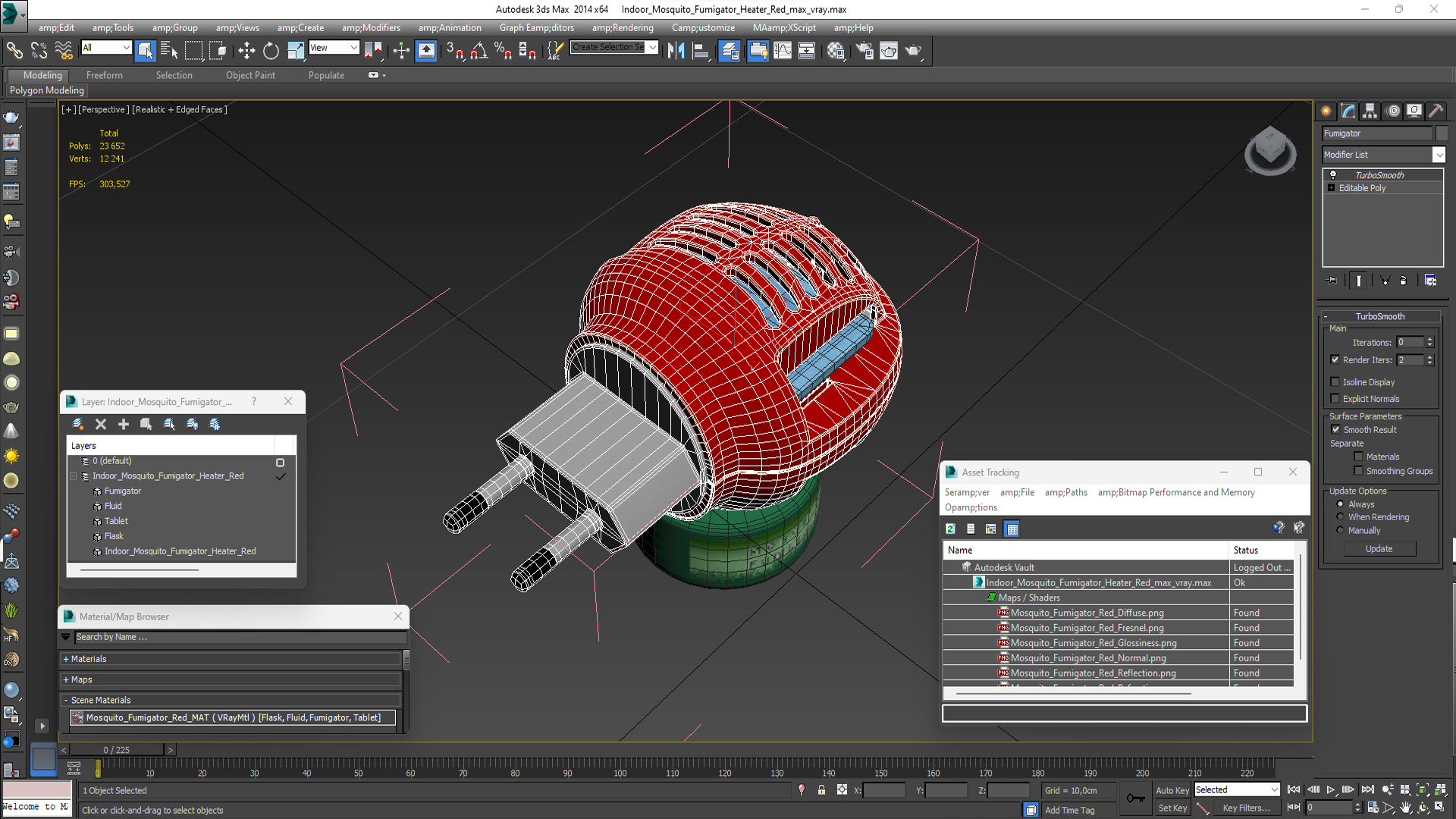Open the amp;Animation menu
This screenshot has width=1456, height=819.
coord(450,27)
